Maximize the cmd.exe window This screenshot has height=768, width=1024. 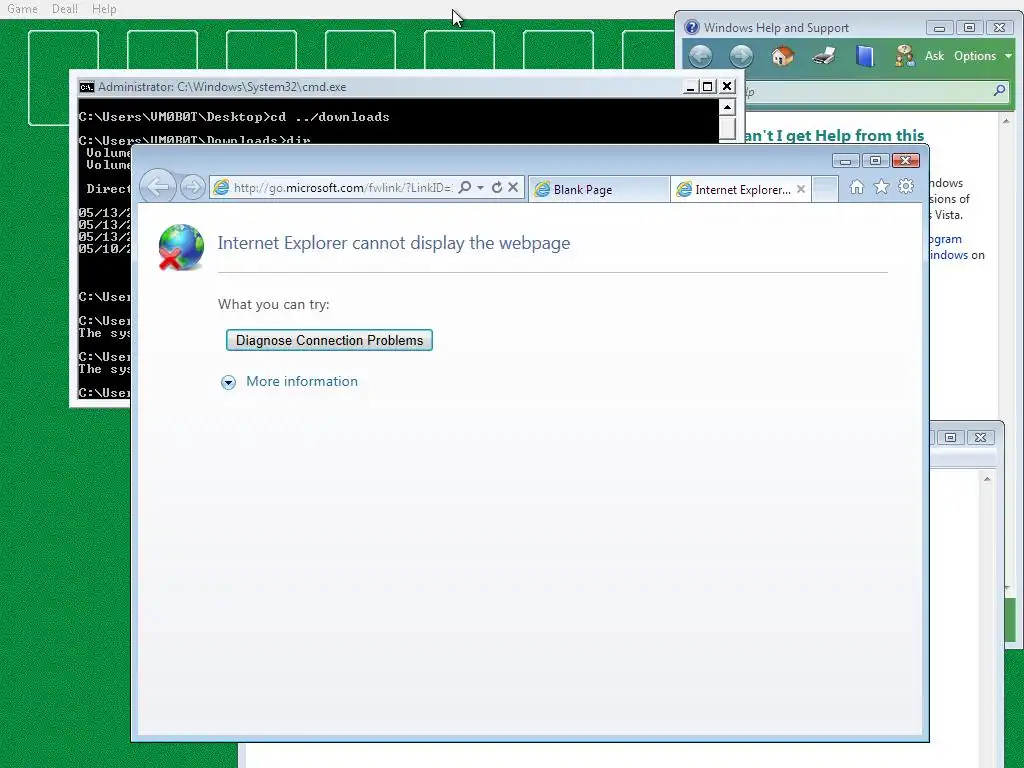pos(708,86)
